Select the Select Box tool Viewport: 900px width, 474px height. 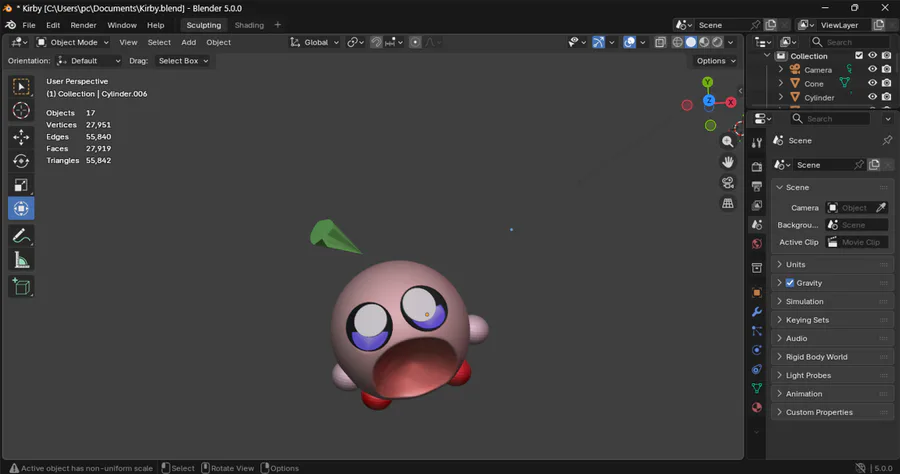[x=21, y=87]
